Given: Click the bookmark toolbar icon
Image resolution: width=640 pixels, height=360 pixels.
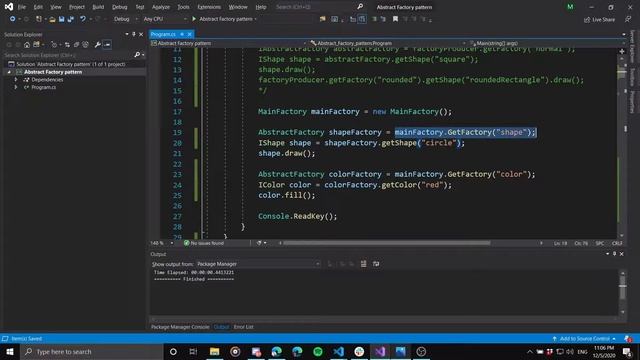Looking at the screenshot, I should click(395, 19).
